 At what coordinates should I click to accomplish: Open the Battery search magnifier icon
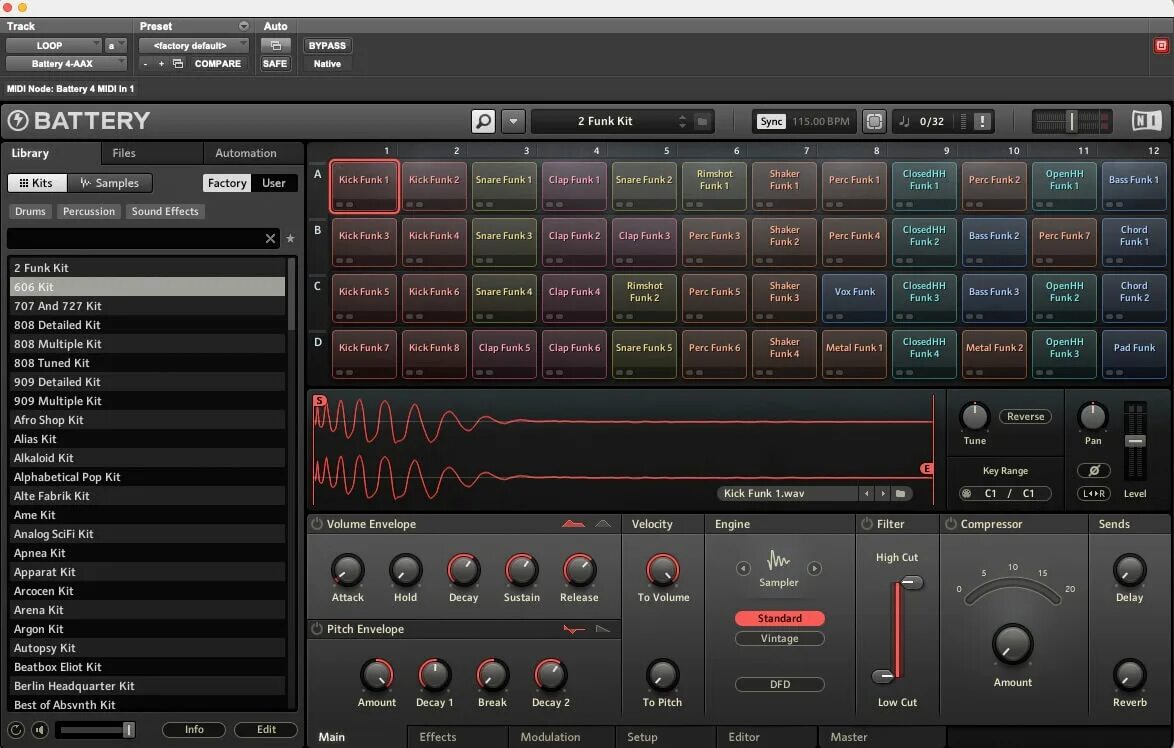point(483,121)
